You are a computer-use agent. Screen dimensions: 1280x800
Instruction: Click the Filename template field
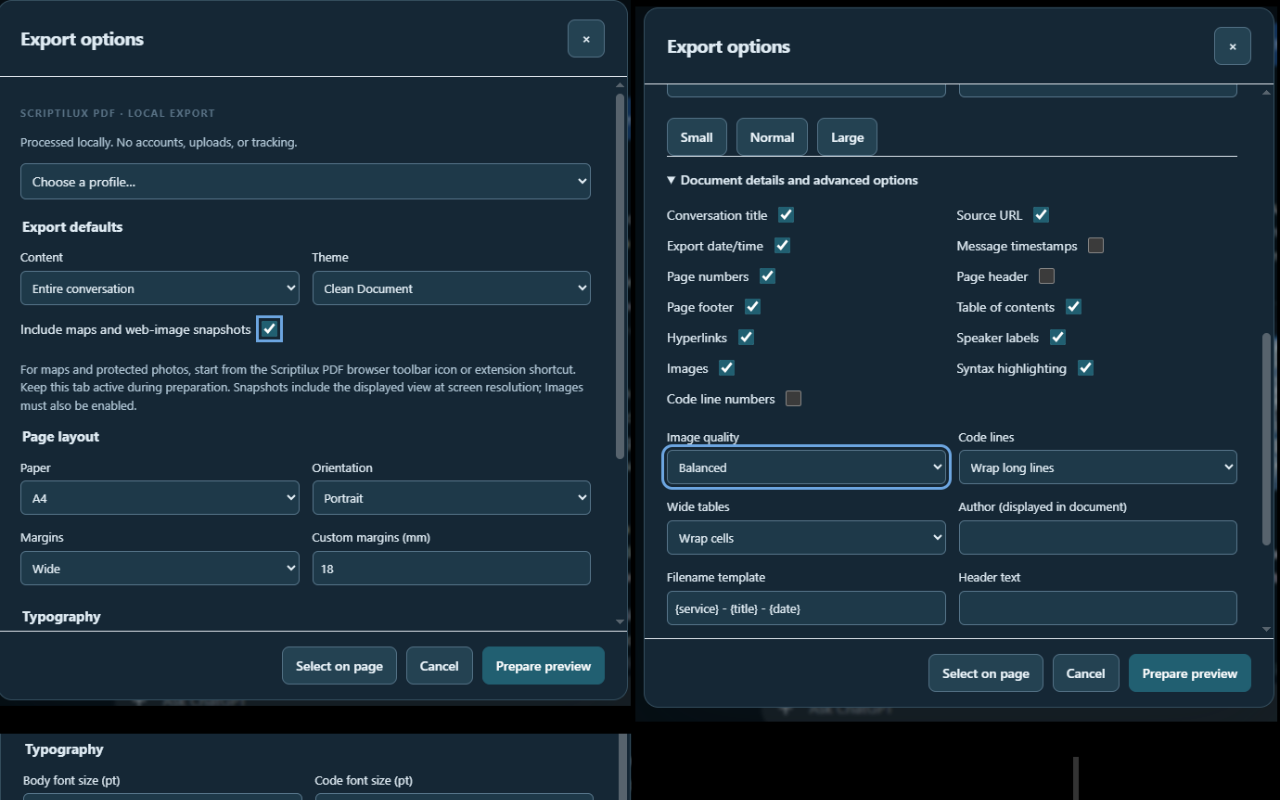click(806, 608)
